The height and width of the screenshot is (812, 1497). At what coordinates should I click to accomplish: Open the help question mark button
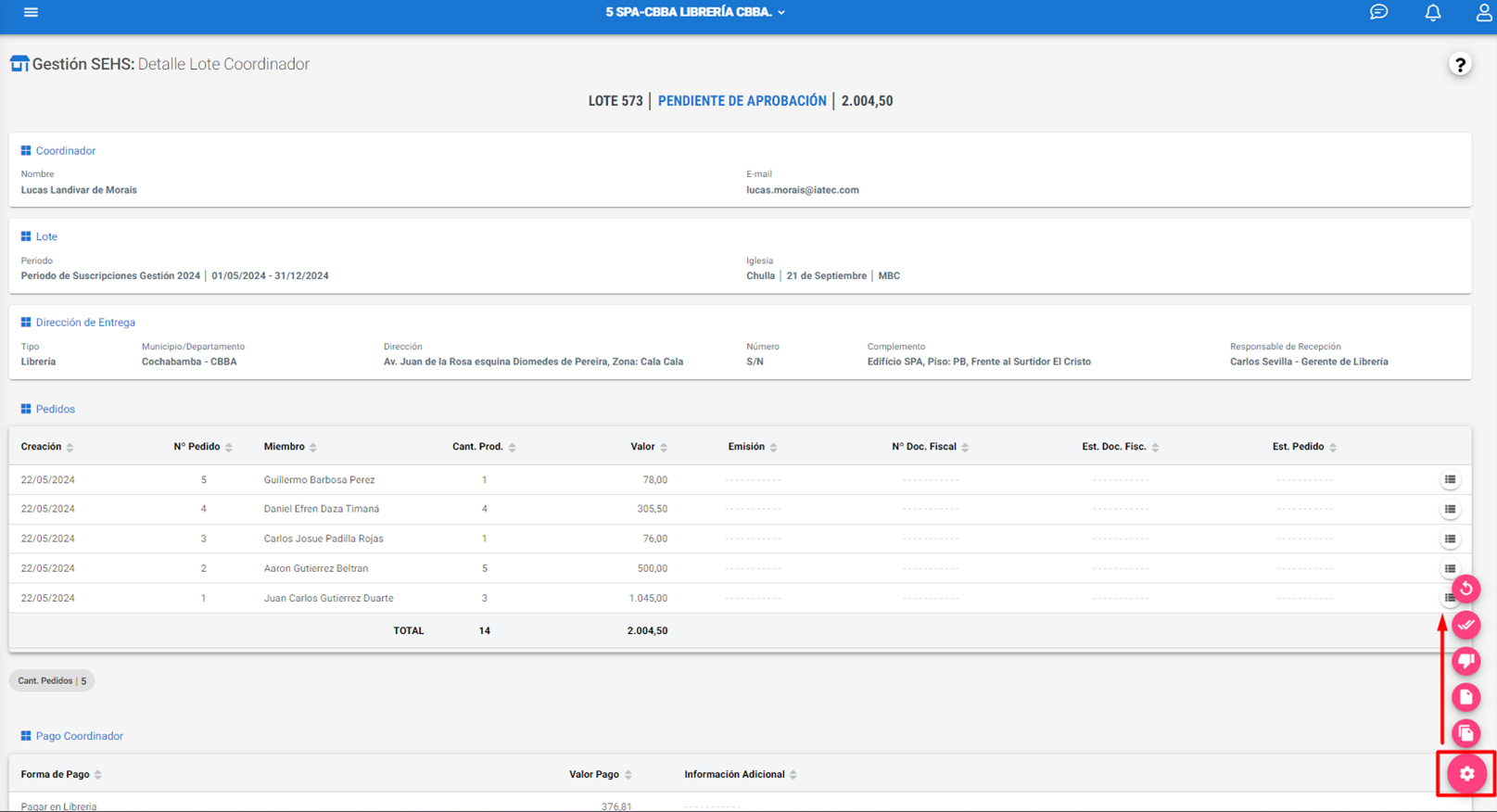pos(1460,64)
